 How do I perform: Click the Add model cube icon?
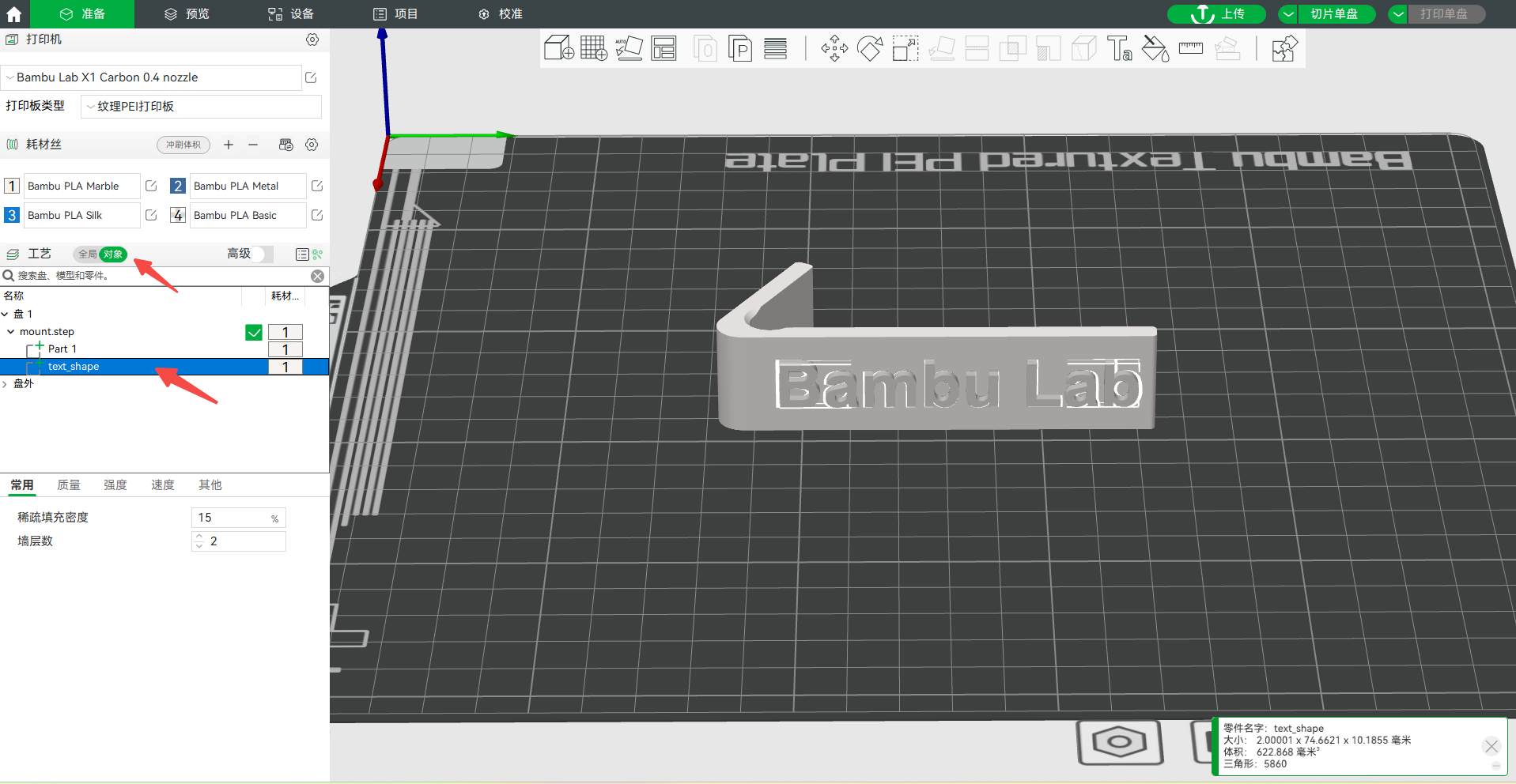559,48
